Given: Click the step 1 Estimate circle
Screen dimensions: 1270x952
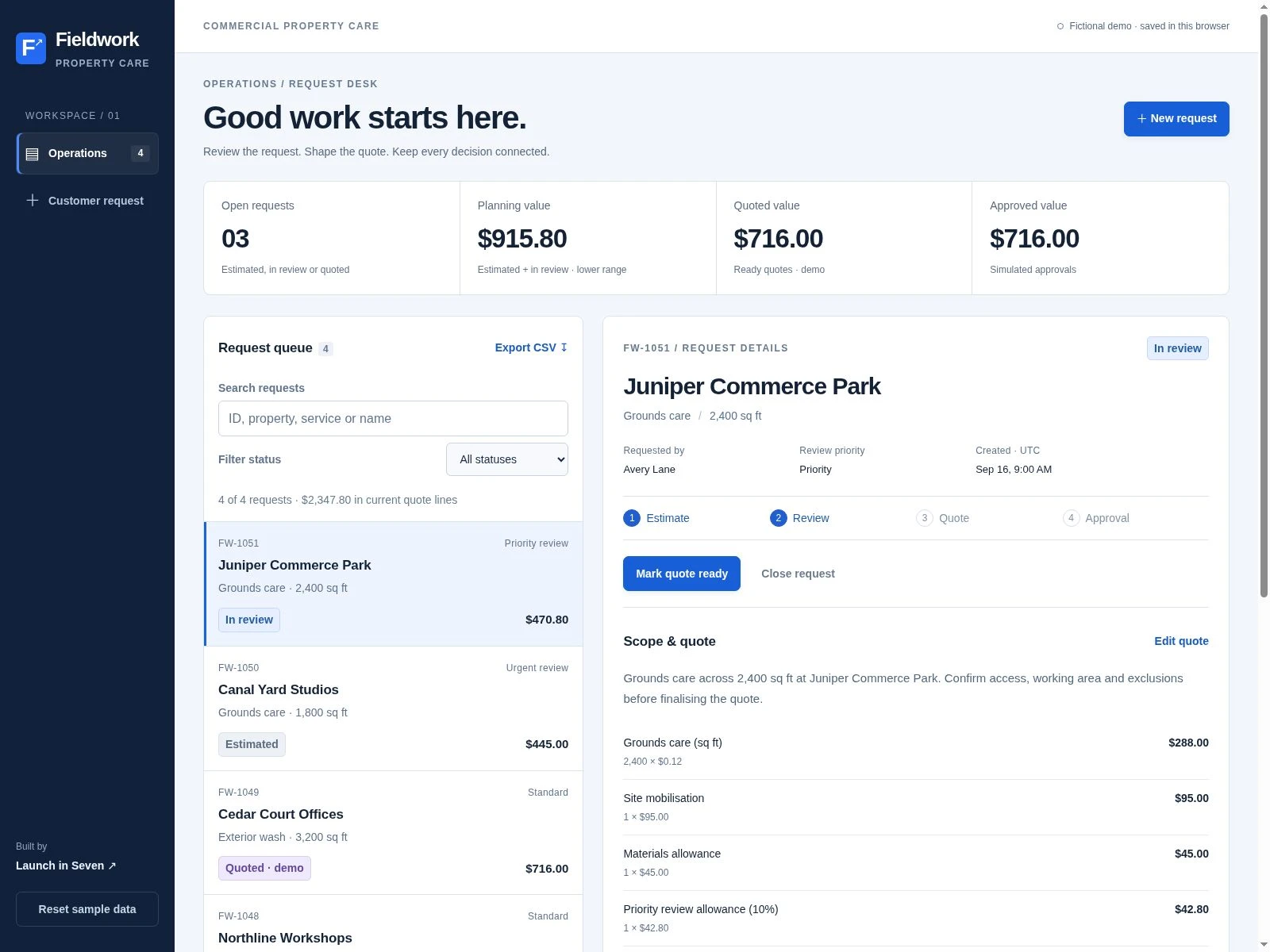Looking at the screenshot, I should 632,518.
